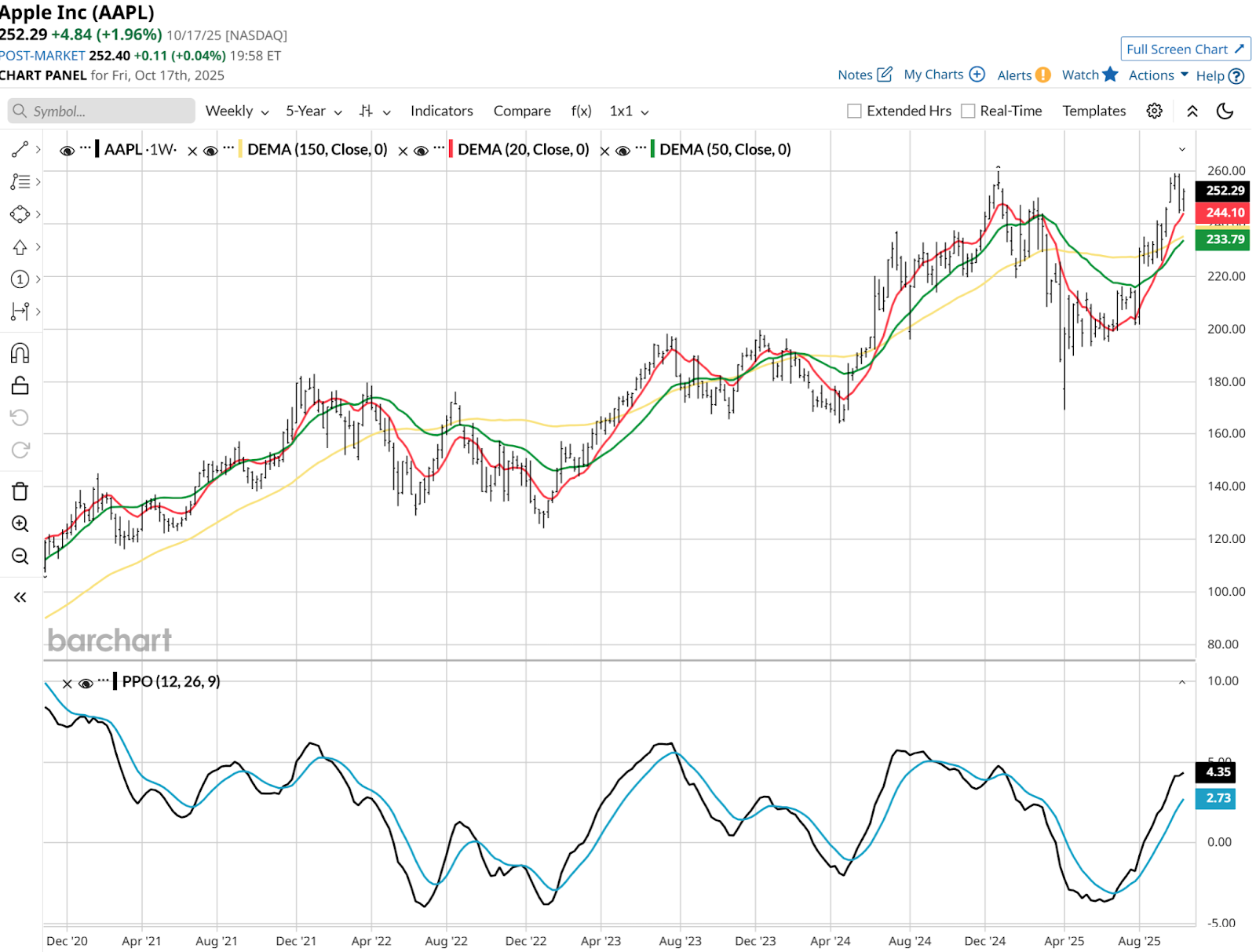Click the trash delete drawings icon
Image resolution: width=1256 pixels, height=952 pixels.
(20, 491)
